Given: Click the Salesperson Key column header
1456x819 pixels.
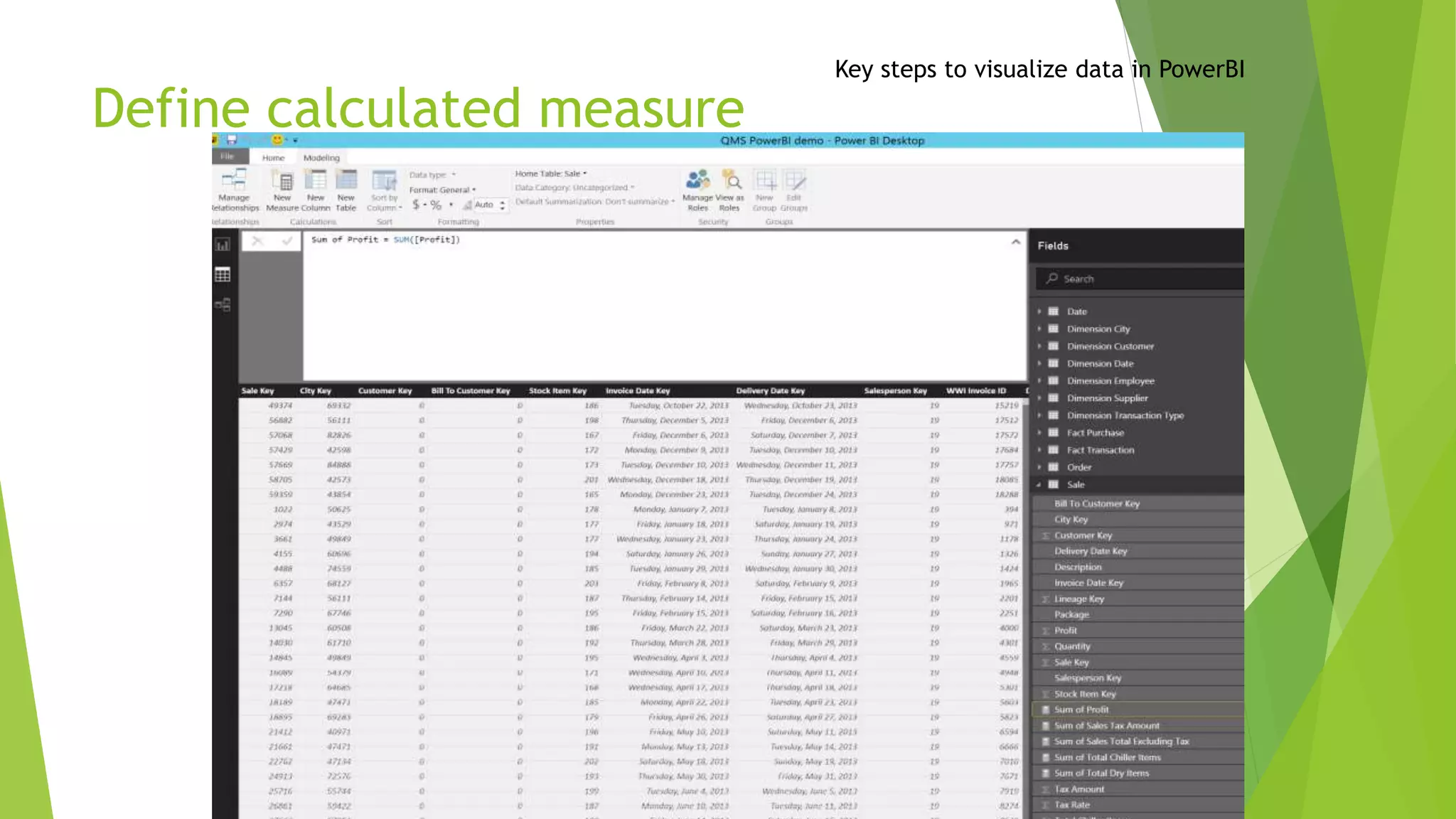Looking at the screenshot, I should pyautogui.click(x=895, y=390).
